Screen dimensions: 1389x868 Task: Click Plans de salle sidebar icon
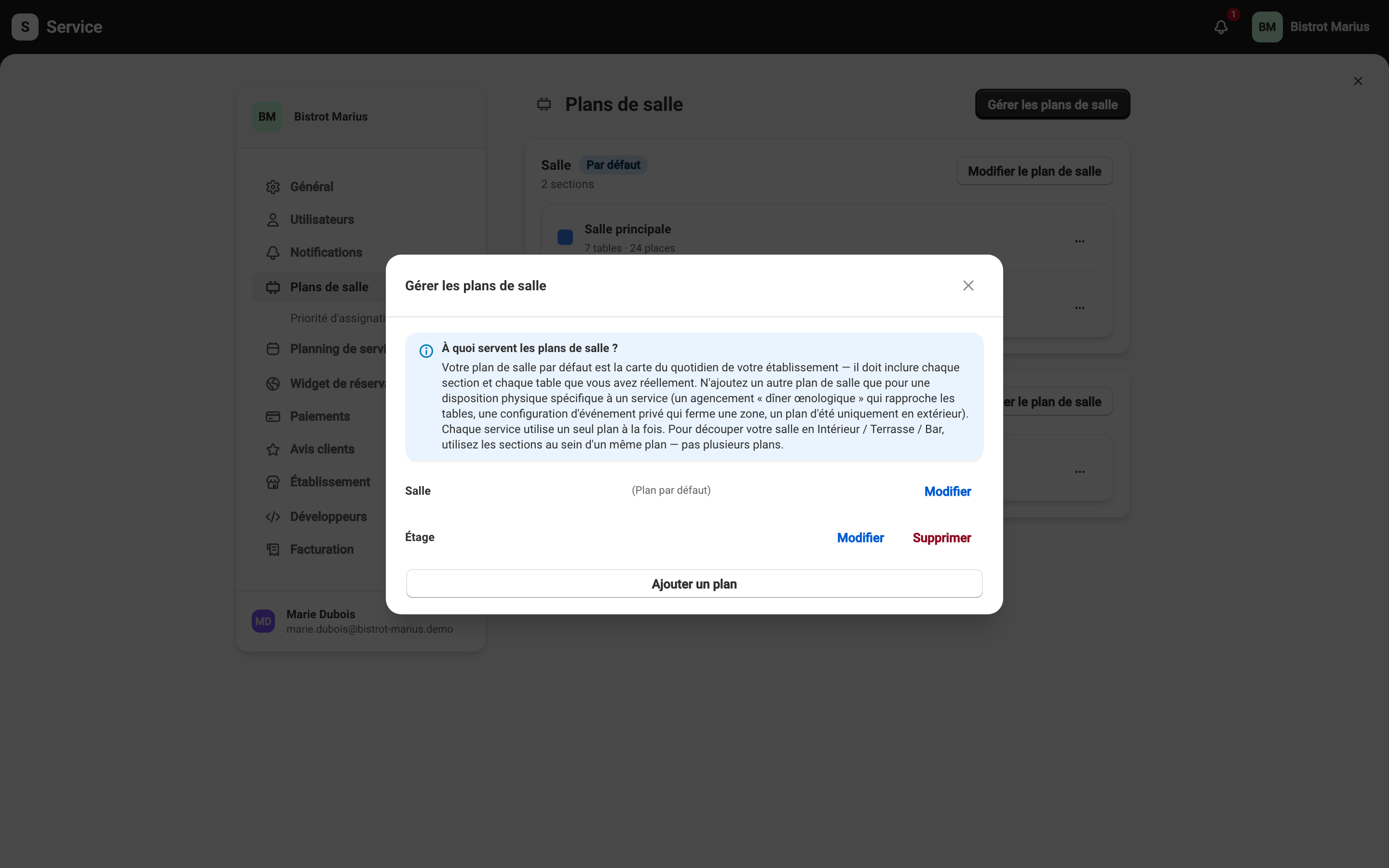point(272,287)
